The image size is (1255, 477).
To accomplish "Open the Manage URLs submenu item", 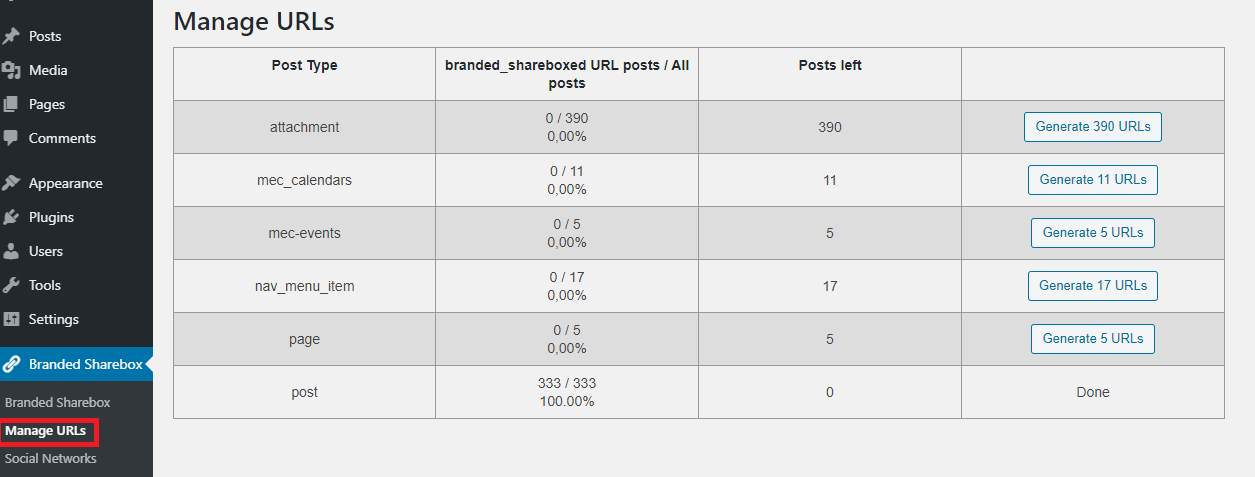I will pos(45,431).
